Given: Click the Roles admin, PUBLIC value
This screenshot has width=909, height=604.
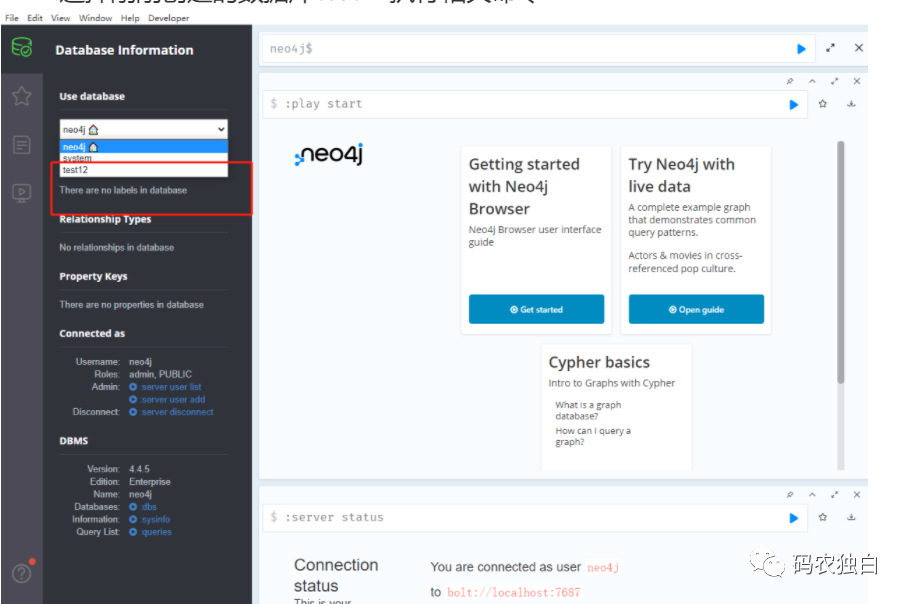Looking at the screenshot, I should tap(160, 374).
